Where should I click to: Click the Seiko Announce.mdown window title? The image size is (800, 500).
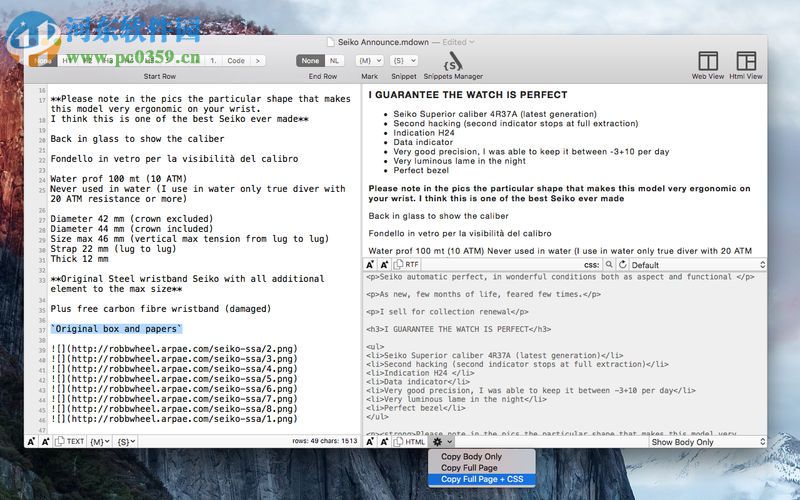click(383, 42)
